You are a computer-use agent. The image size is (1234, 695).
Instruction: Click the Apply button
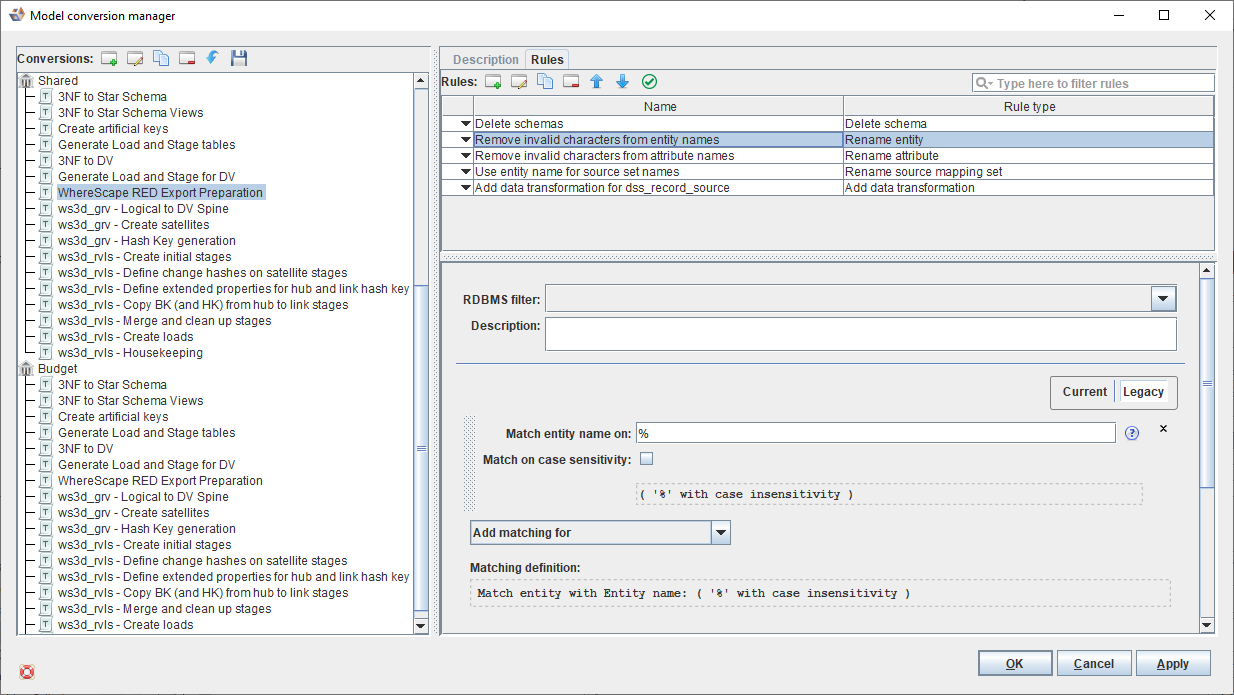[1172, 664]
